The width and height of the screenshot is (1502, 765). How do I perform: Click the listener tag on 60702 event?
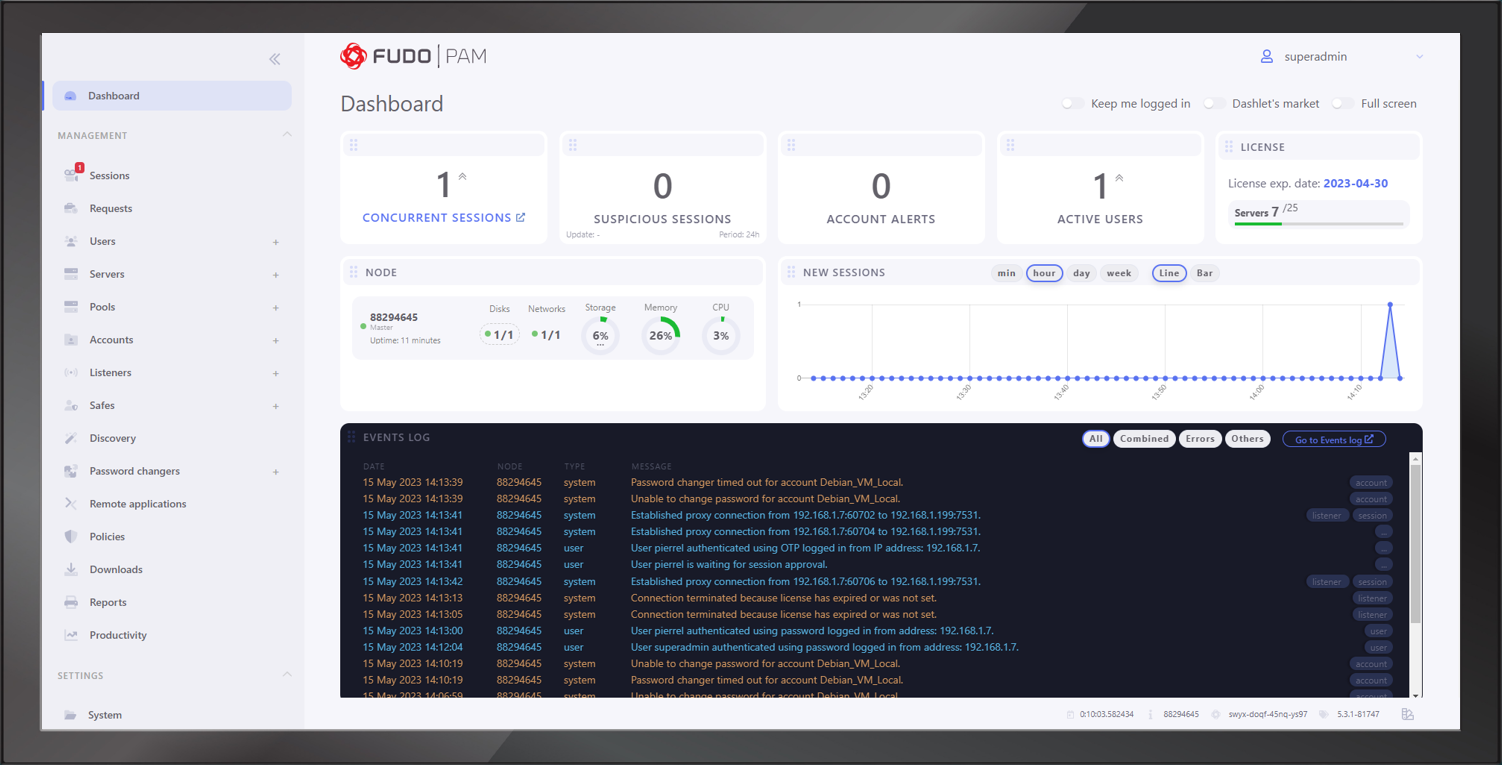pyautogui.click(x=1327, y=516)
